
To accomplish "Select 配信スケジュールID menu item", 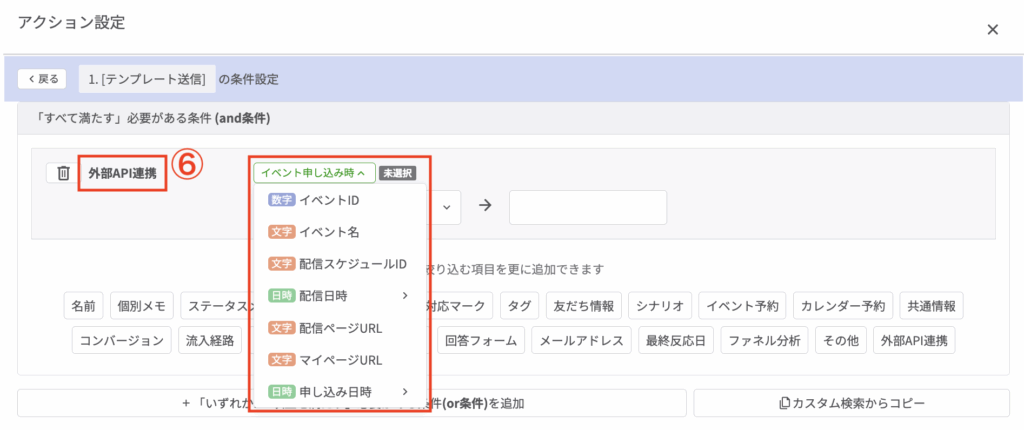I will pos(352,264).
